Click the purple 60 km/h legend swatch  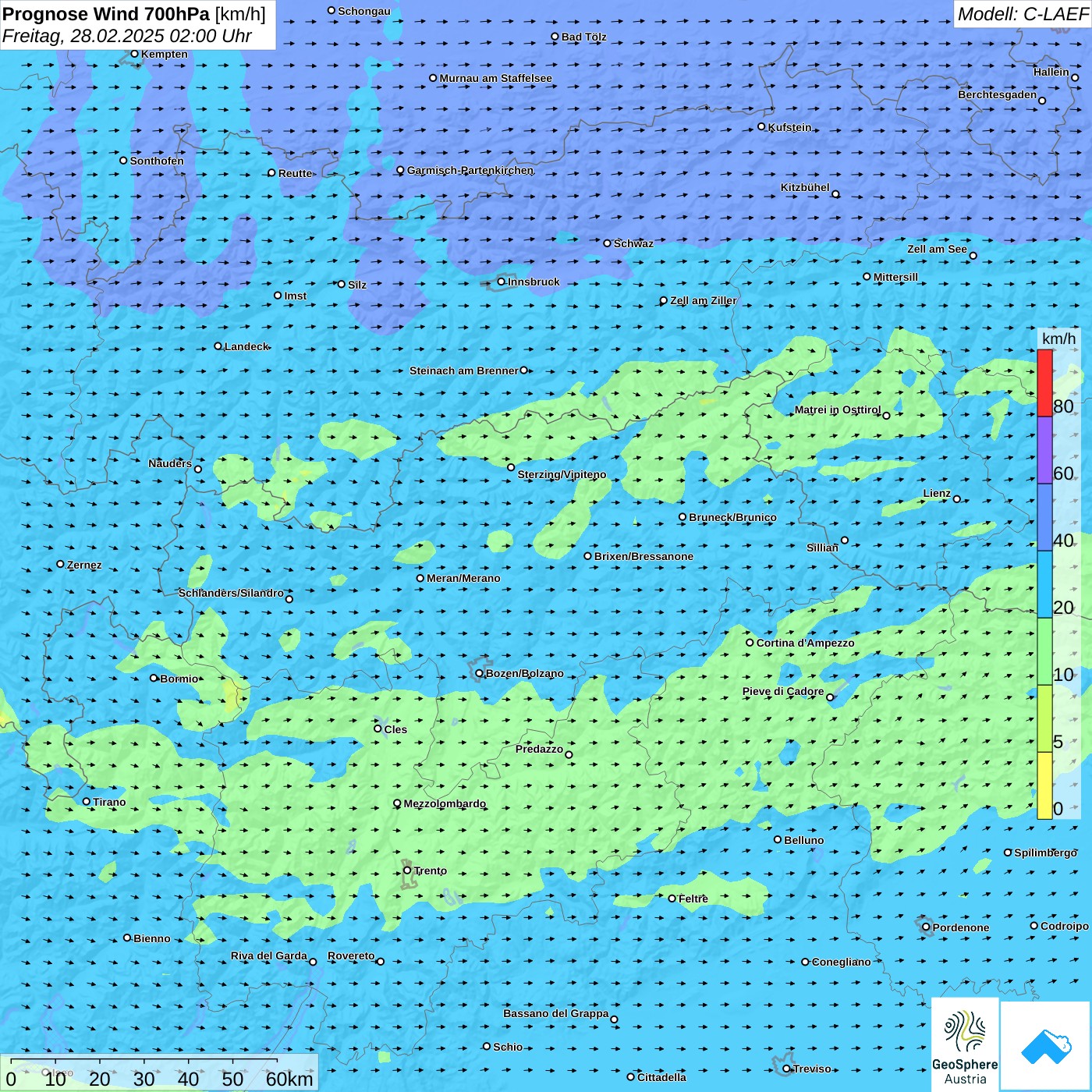1044,450
